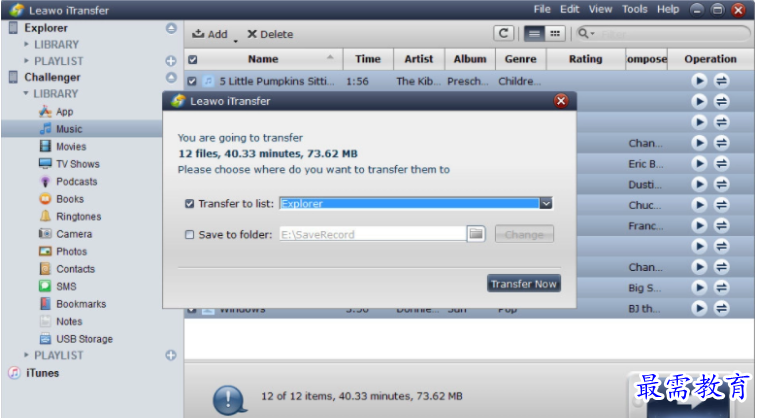
Task: Click the Change folder button
Action: point(524,234)
